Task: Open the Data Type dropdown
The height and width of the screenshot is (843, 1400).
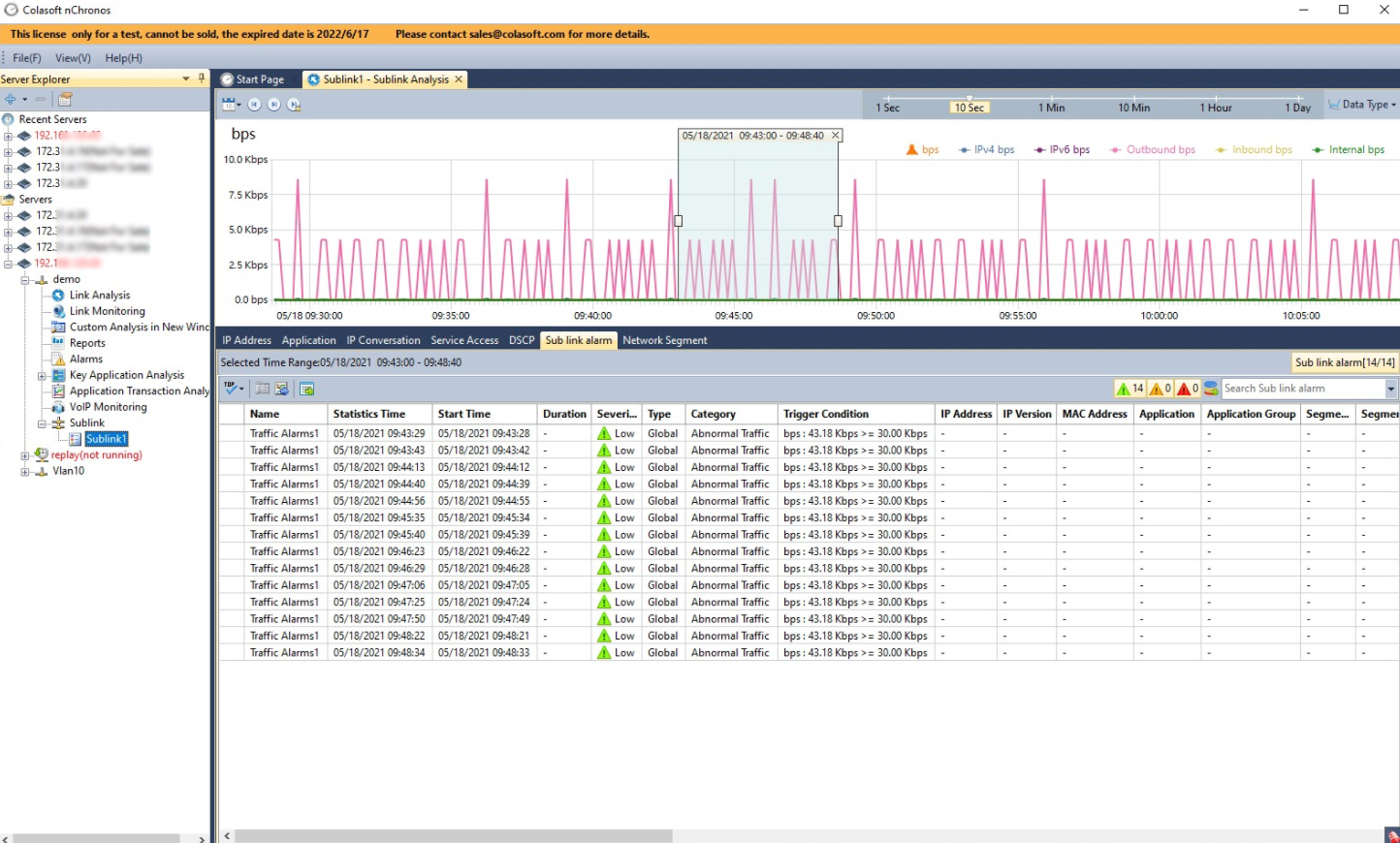Action: point(1362,105)
